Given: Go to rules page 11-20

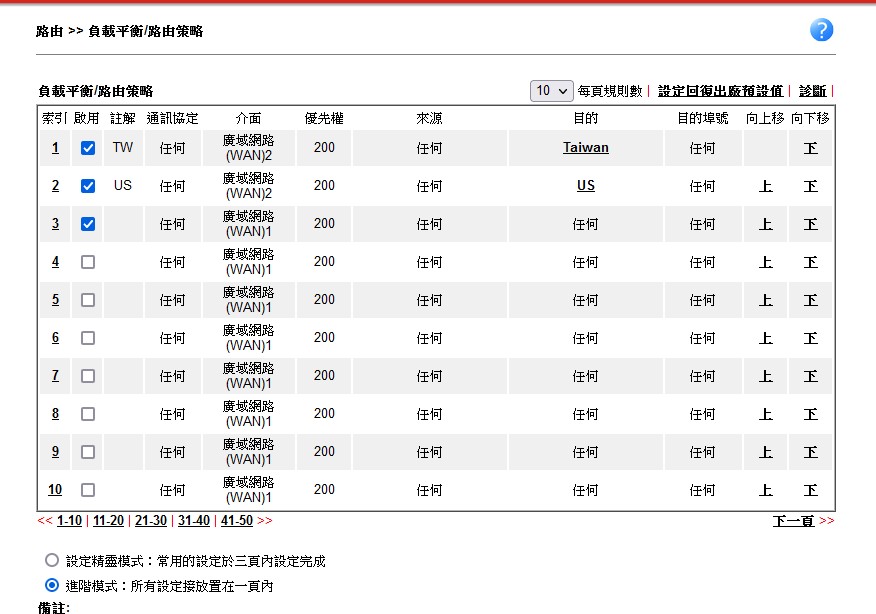Looking at the screenshot, I should 108,521.
